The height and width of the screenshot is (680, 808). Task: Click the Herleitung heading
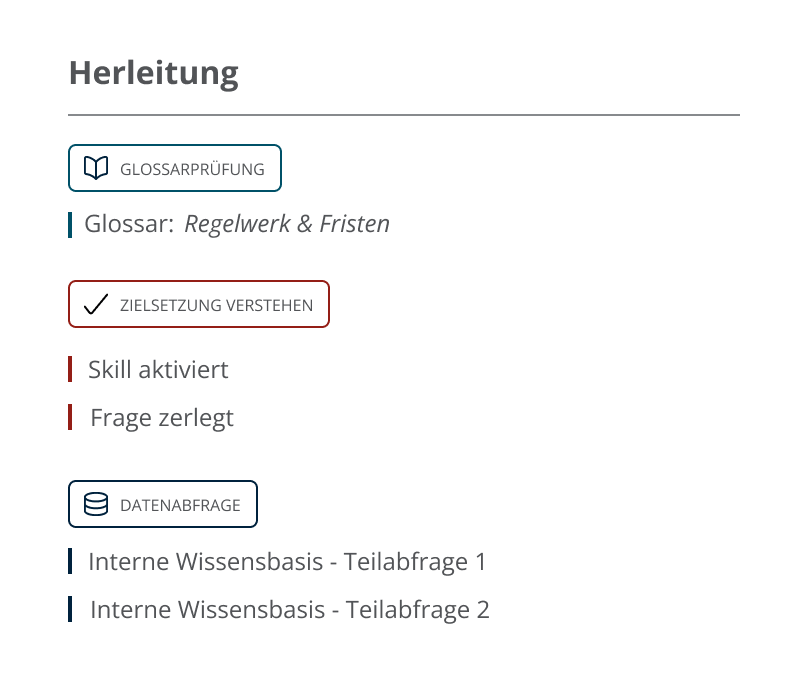(x=154, y=73)
